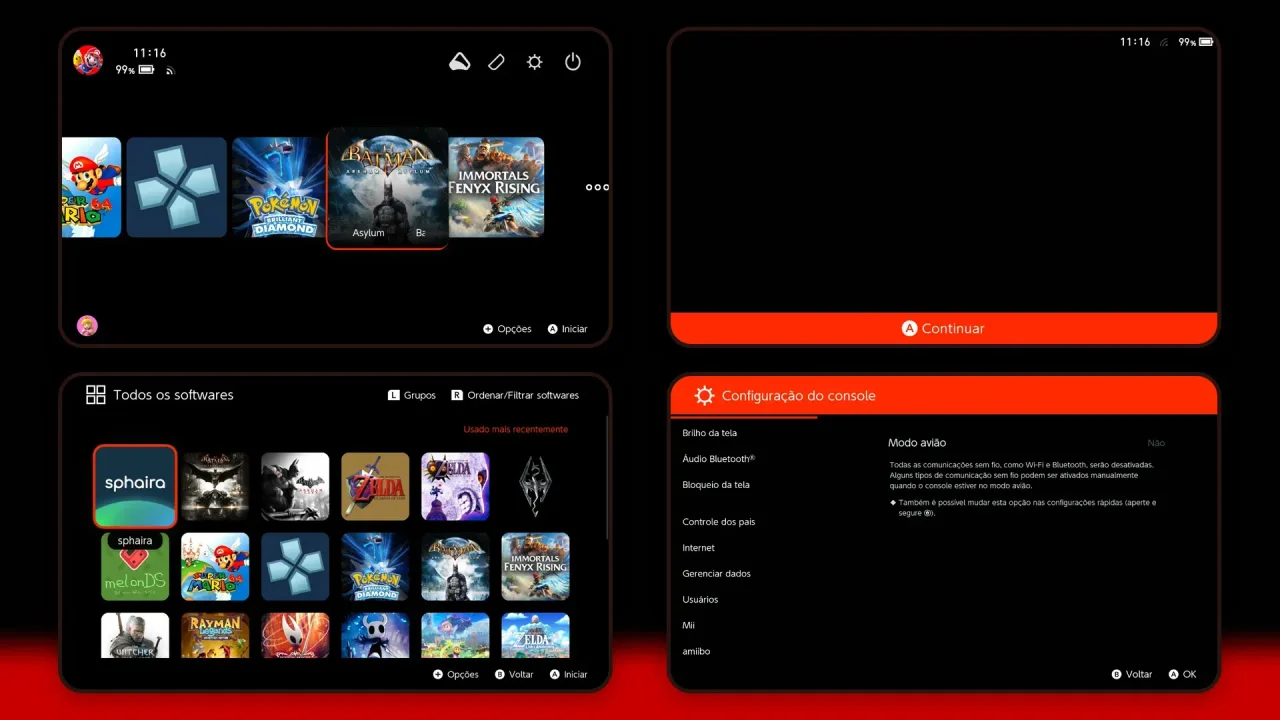Click the Princess Peach avatar on the home screen
The image size is (1280, 720).
pyautogui.click(x=88, y=325)
